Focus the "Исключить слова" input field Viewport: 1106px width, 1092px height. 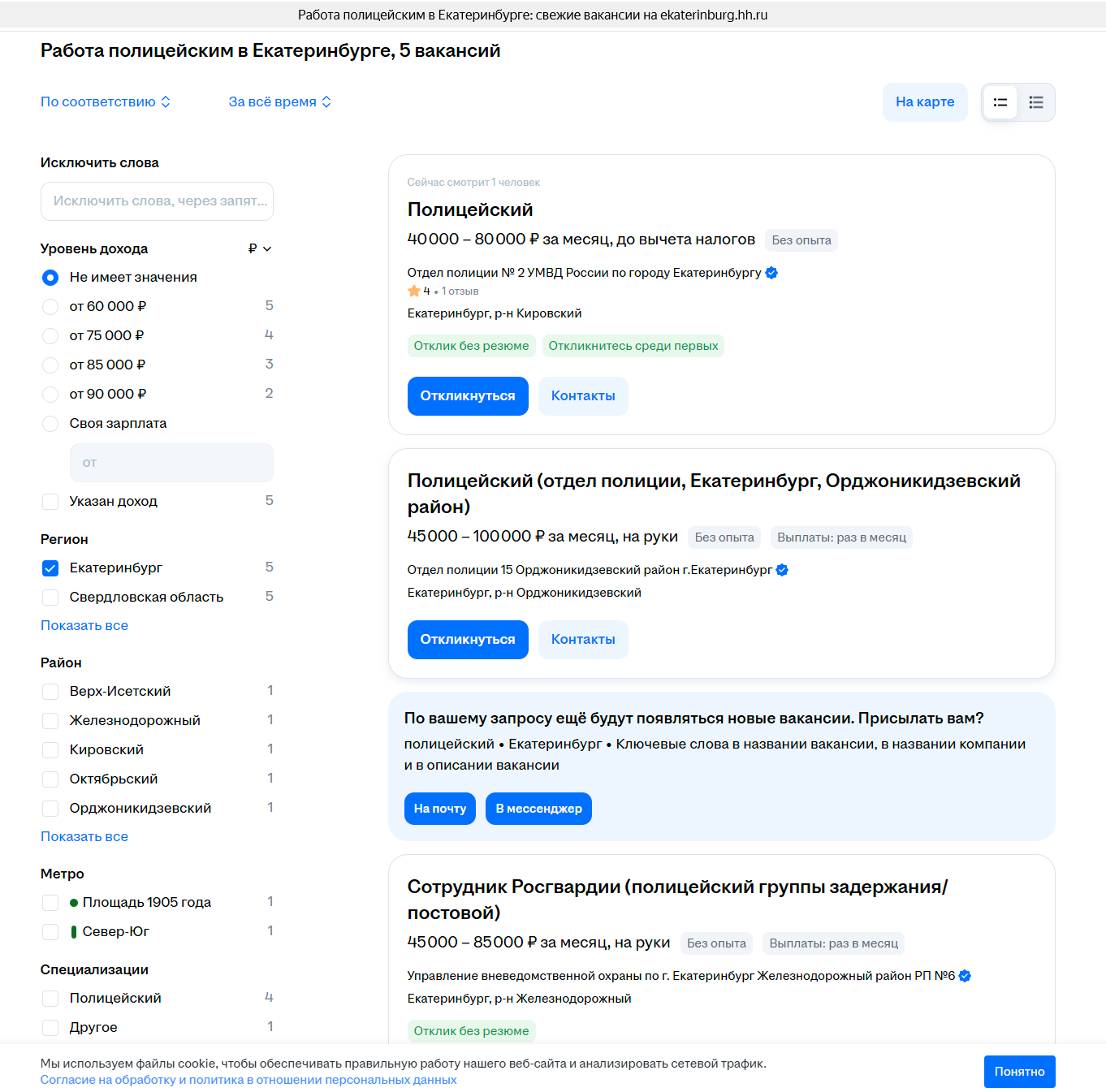pos(157,201)
